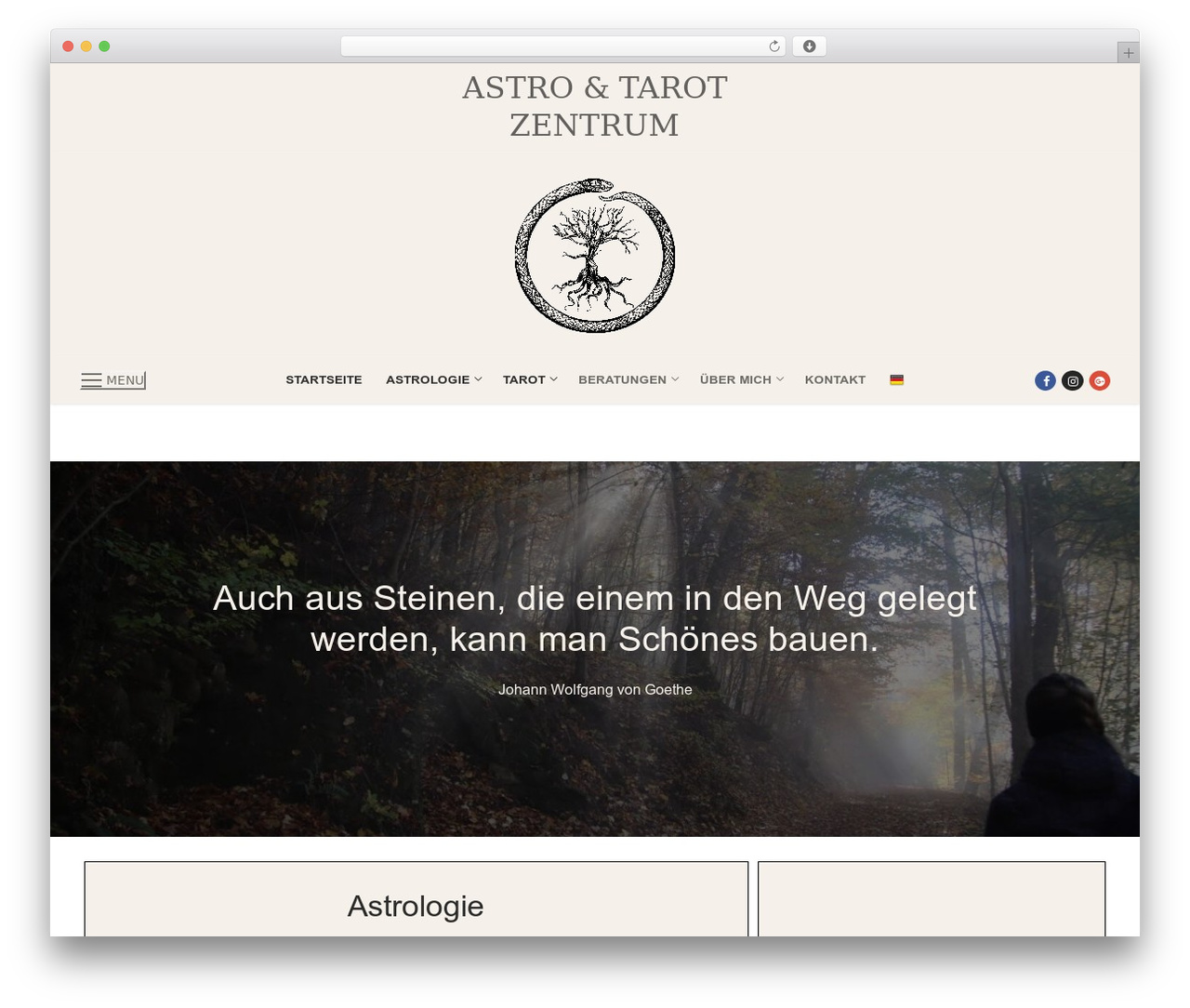Expand the ASTROLOGIE dropdown chevron

(478, 379)
